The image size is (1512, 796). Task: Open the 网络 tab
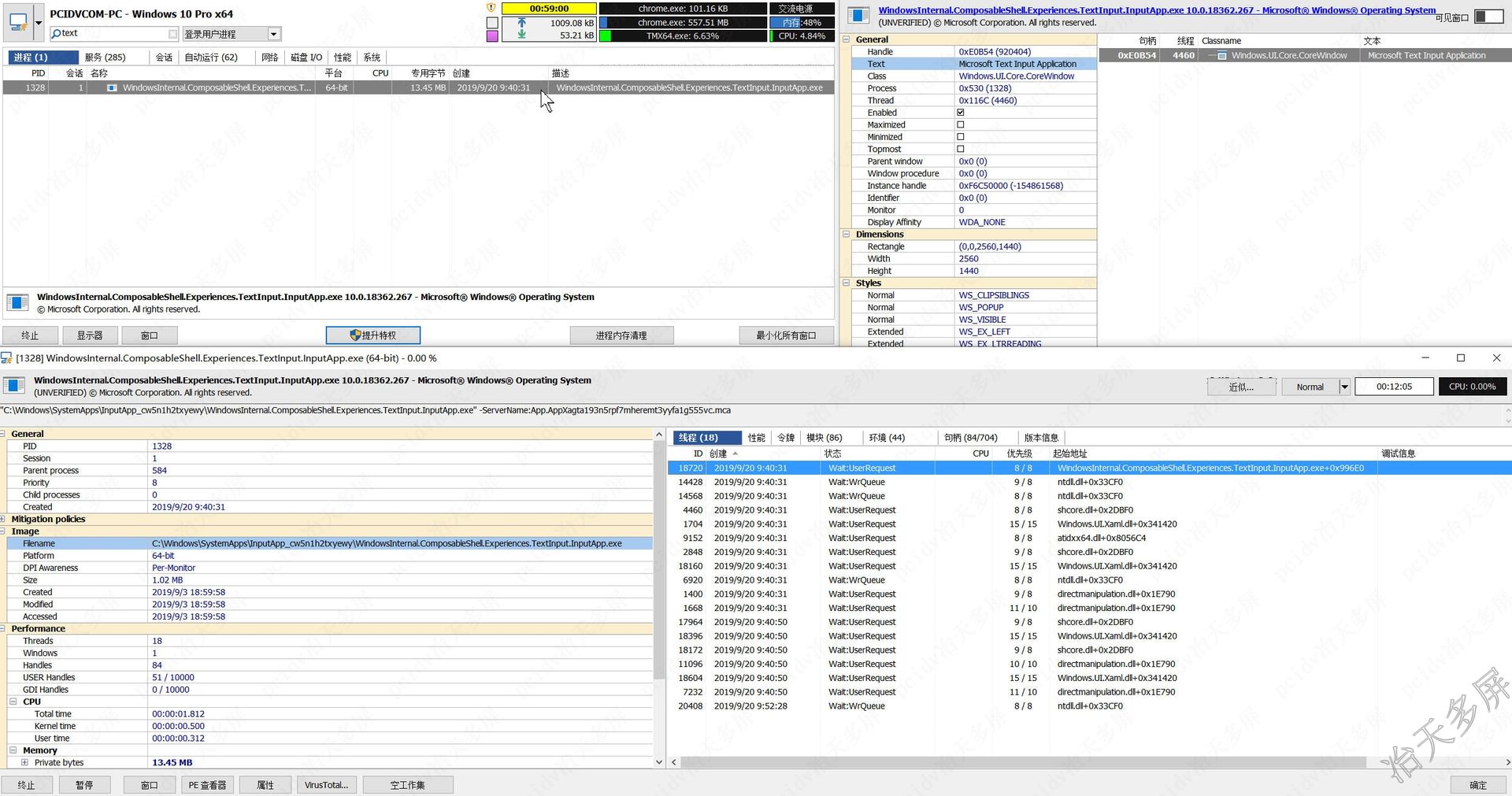(270, 57)
